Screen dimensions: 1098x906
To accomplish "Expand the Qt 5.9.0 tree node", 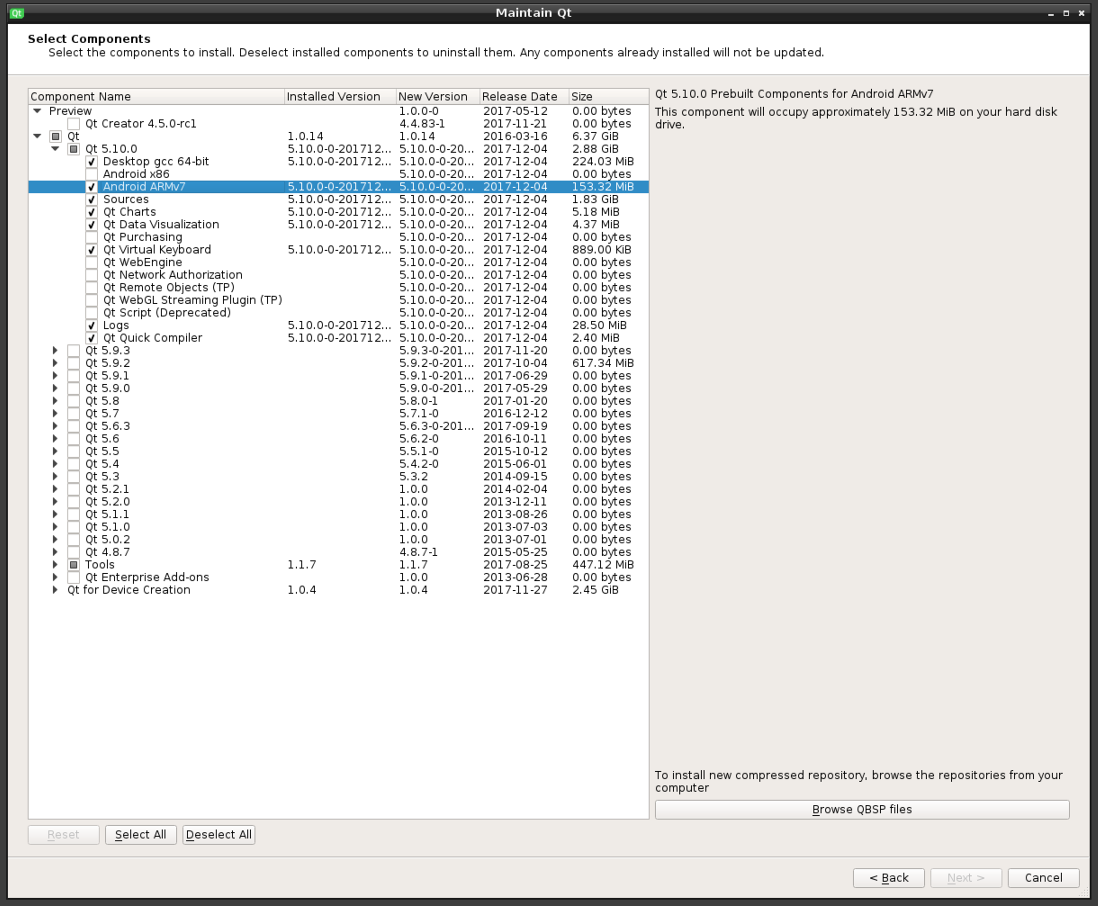I will click(55, 389).
